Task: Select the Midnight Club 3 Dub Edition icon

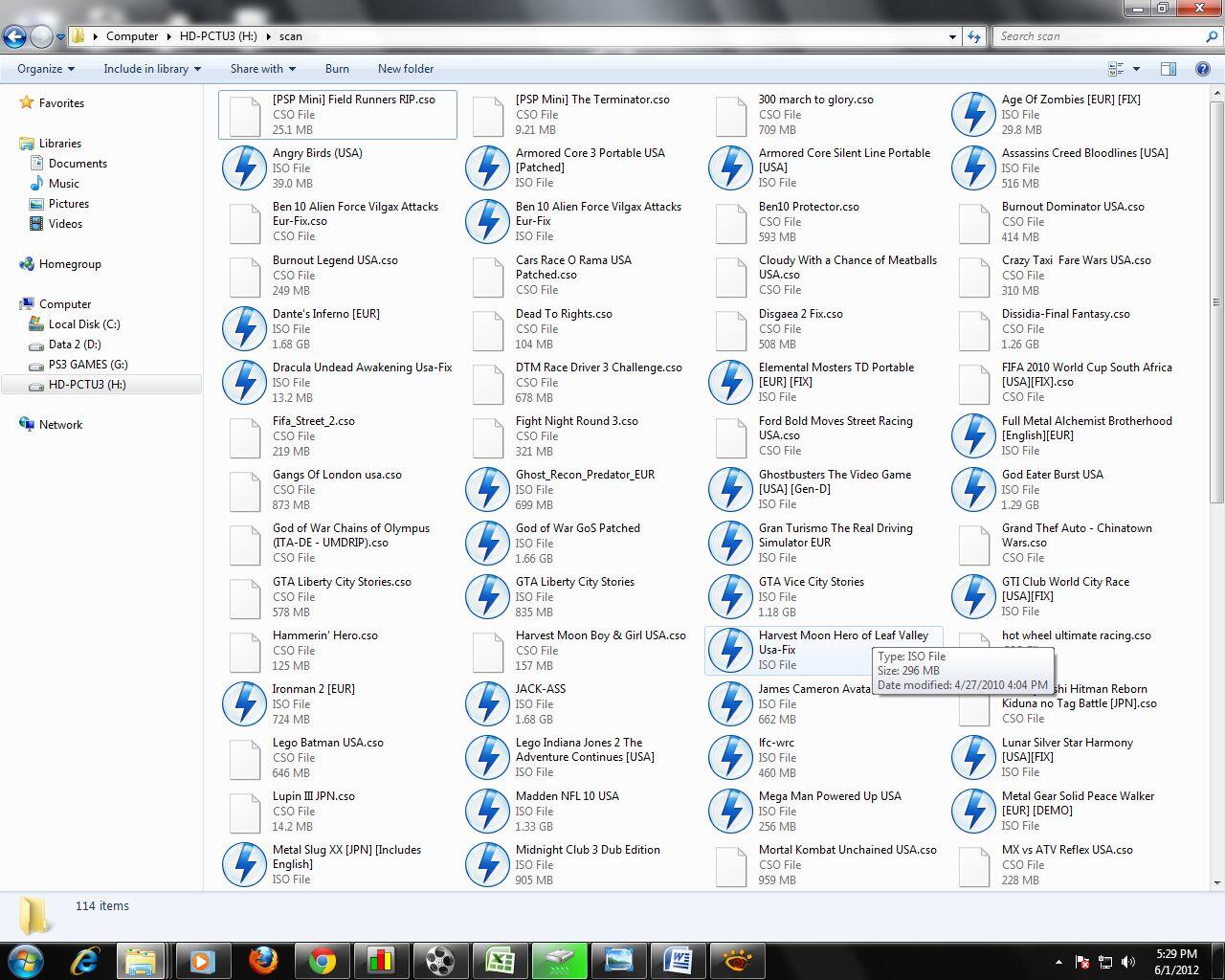Action: 488,864
